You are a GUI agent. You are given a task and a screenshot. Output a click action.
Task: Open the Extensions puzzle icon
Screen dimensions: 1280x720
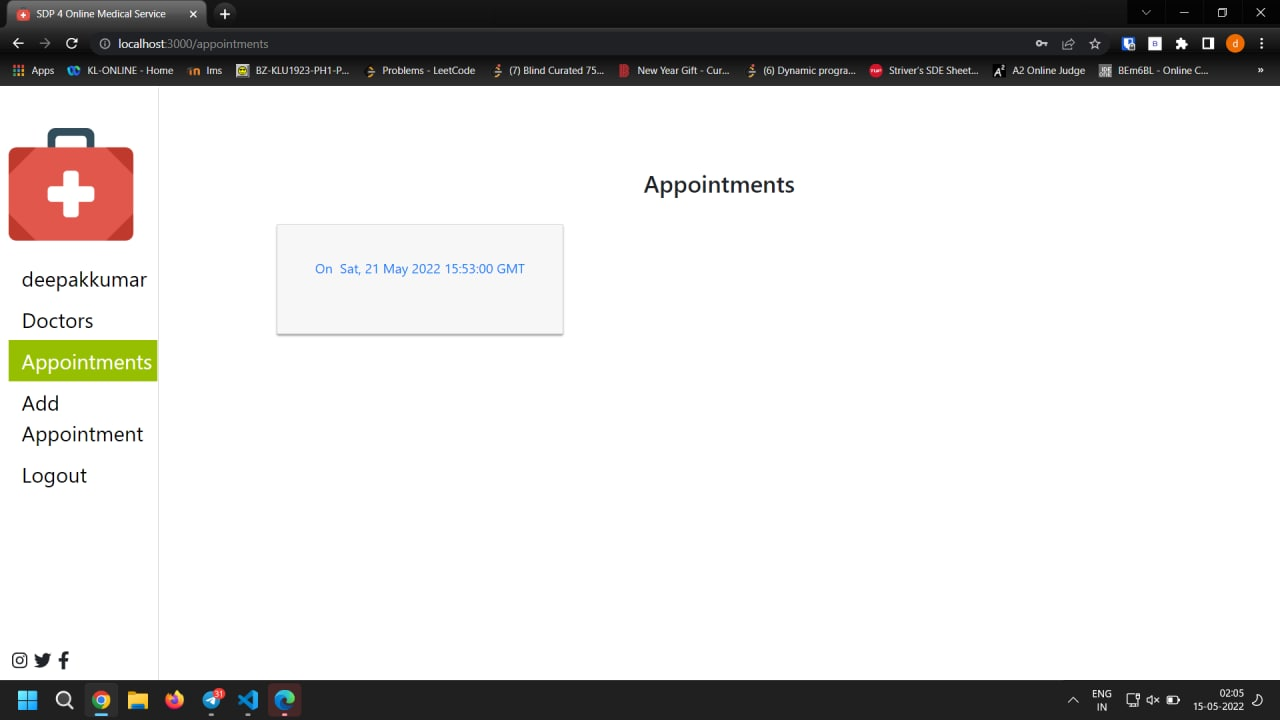point(1181,44)
